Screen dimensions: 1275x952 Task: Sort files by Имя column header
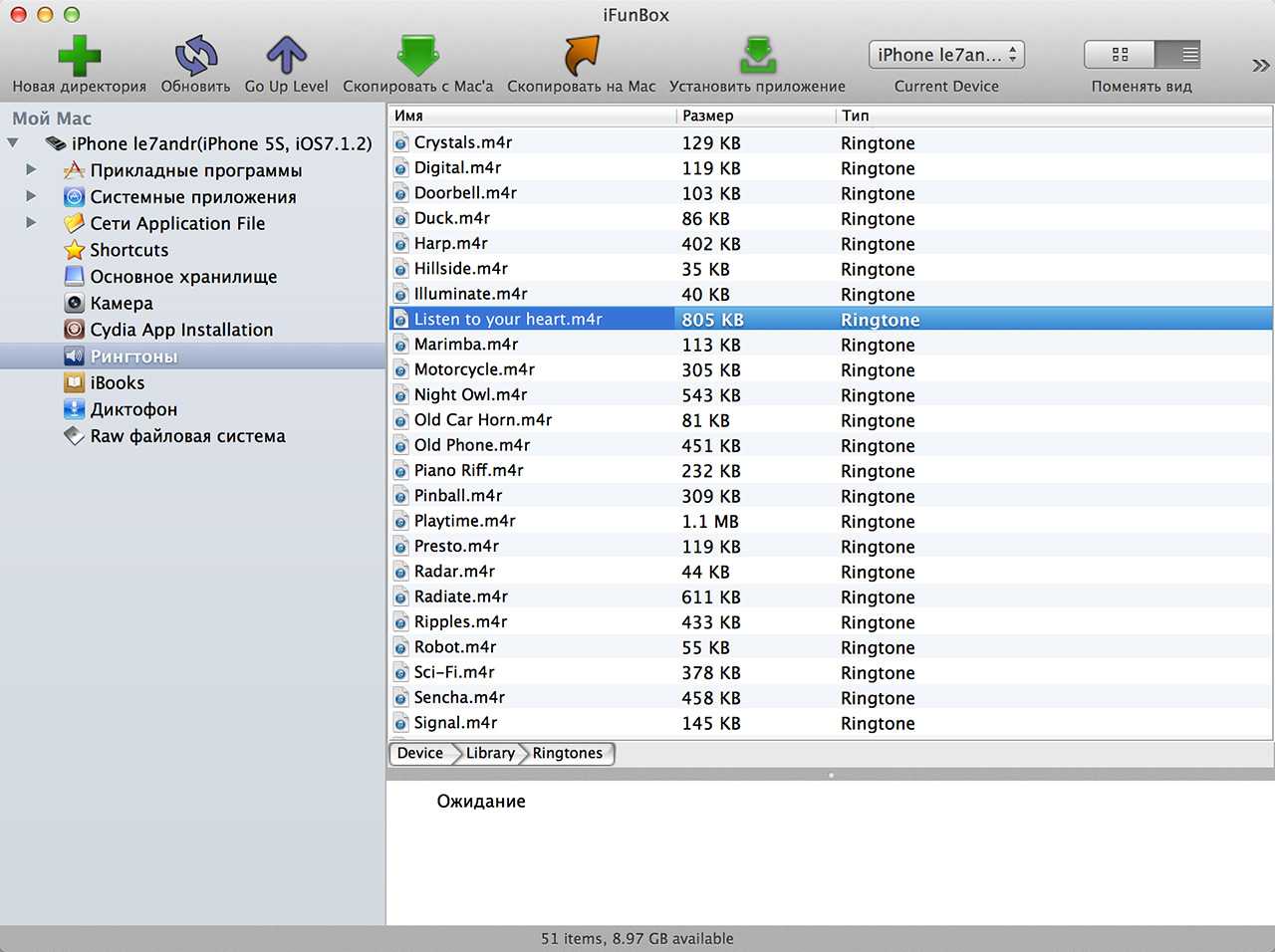pyautogui.click(x=408, y=116)
